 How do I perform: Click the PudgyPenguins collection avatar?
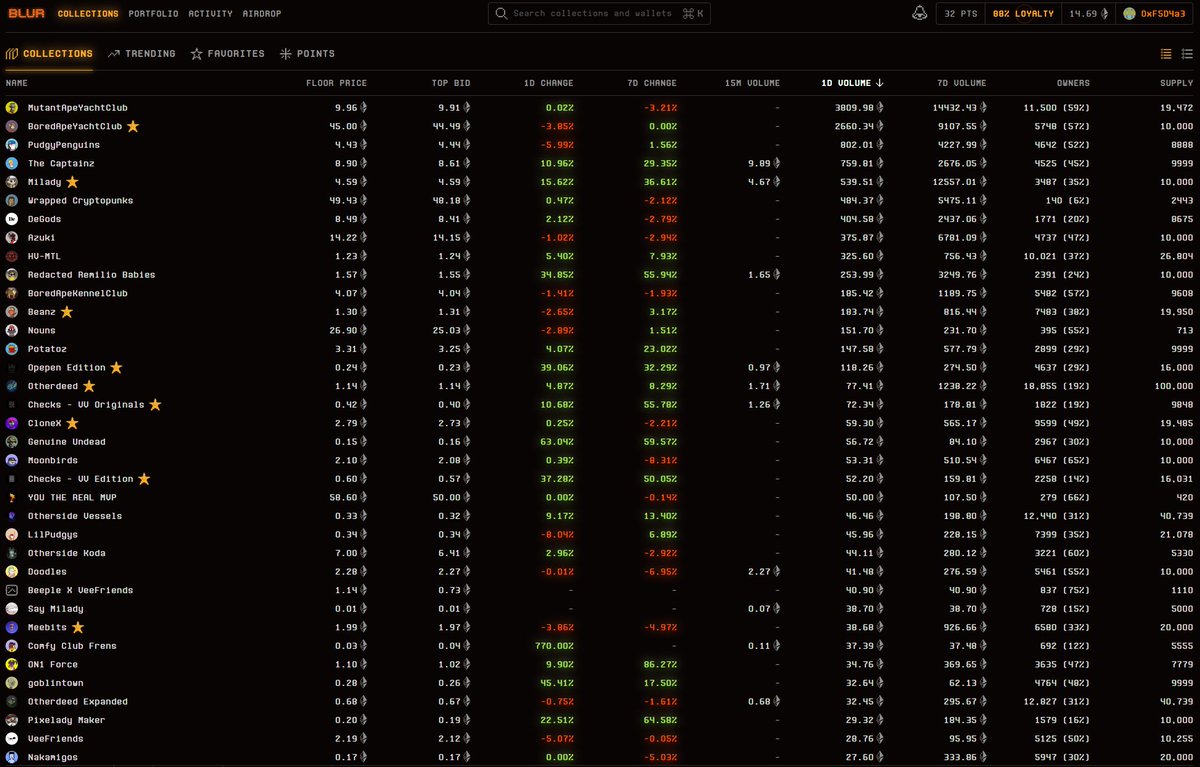click(12, 144)
